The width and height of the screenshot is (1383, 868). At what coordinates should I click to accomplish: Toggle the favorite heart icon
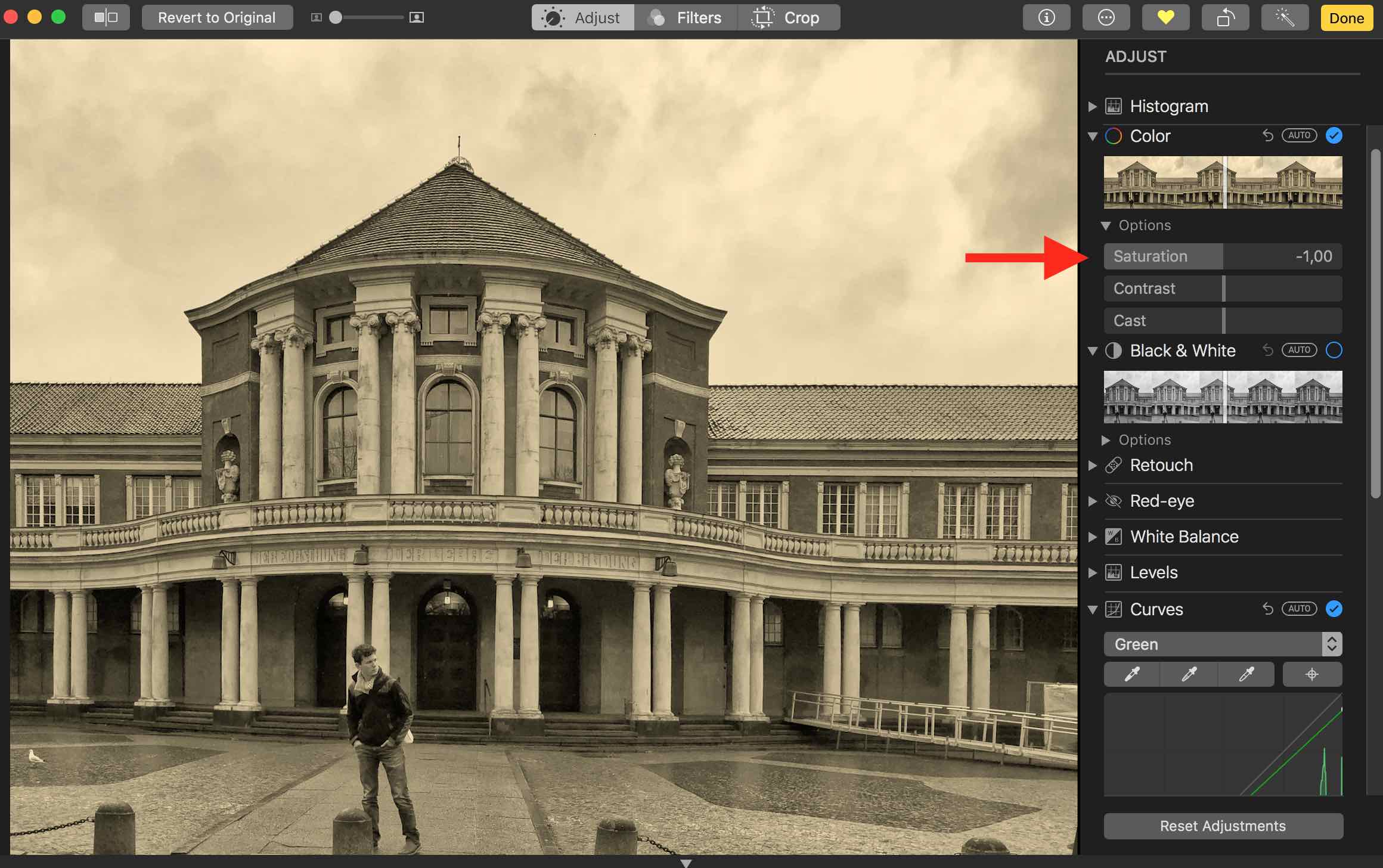(x=1165, y=17)
